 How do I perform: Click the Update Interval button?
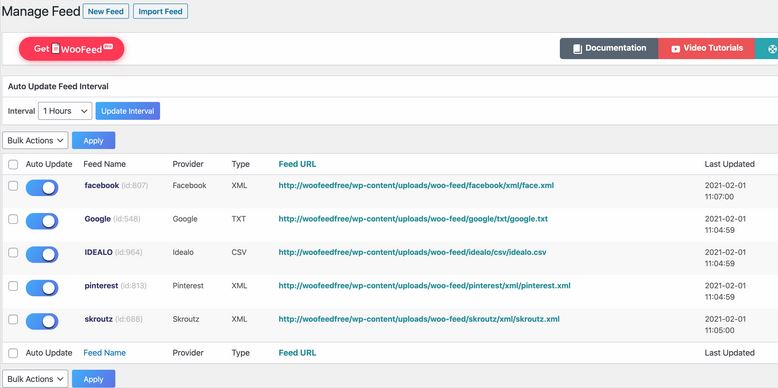click(128, 111)
